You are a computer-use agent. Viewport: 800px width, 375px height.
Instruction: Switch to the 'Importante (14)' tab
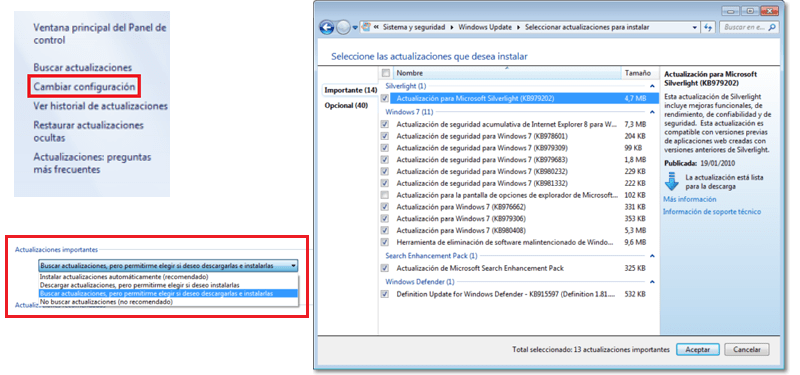coord(351,90)
